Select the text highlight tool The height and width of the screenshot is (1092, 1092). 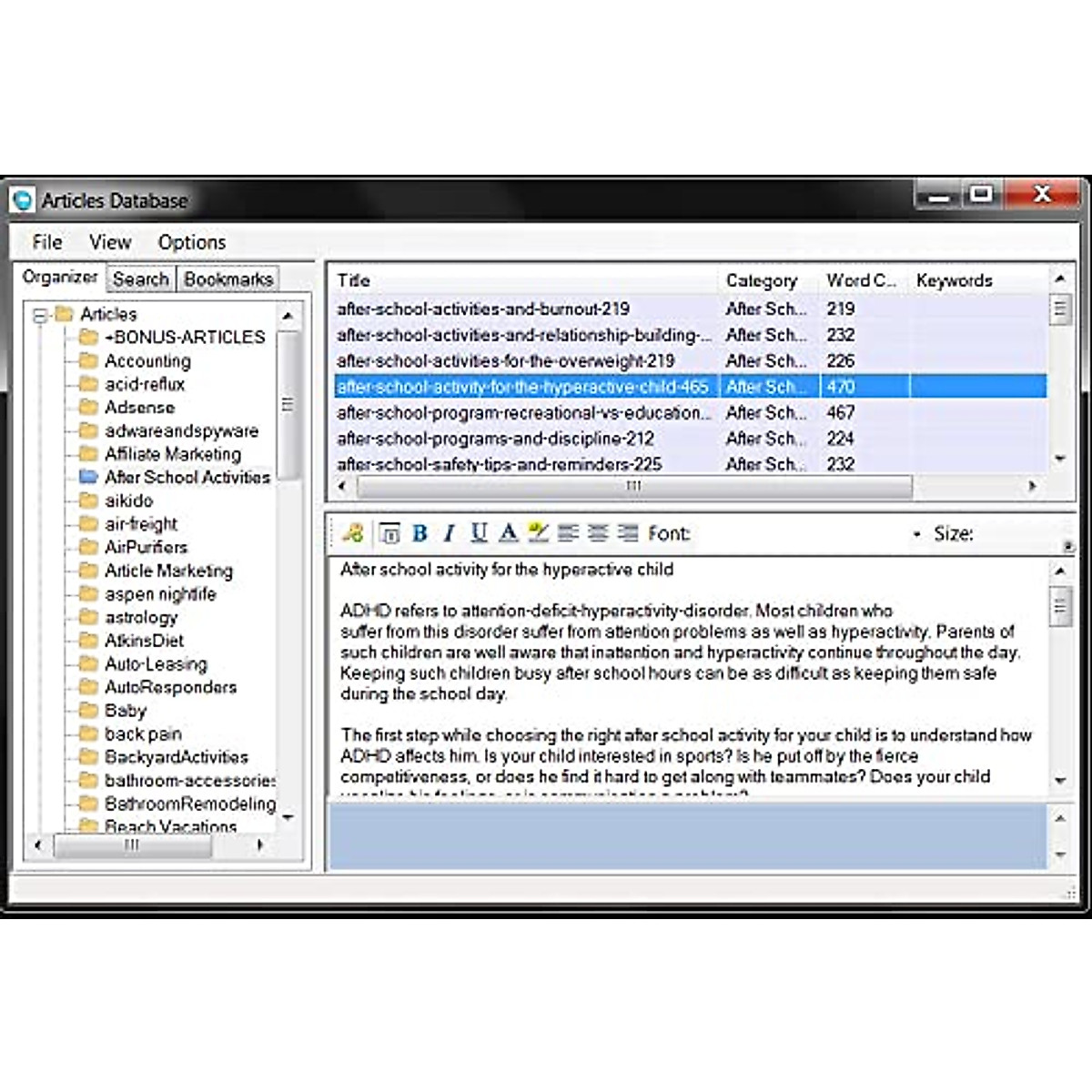(x=537, y=534)
